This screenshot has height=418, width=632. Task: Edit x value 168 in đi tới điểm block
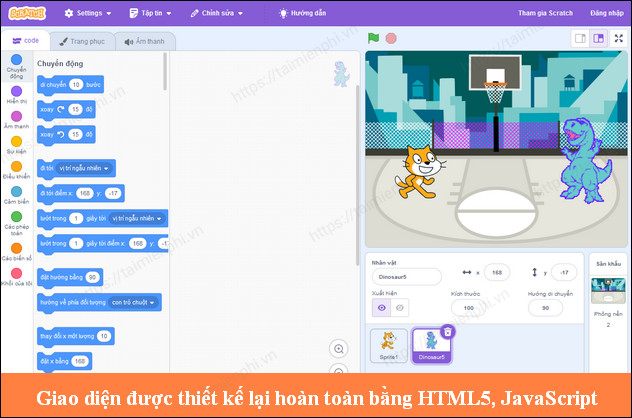85,193
